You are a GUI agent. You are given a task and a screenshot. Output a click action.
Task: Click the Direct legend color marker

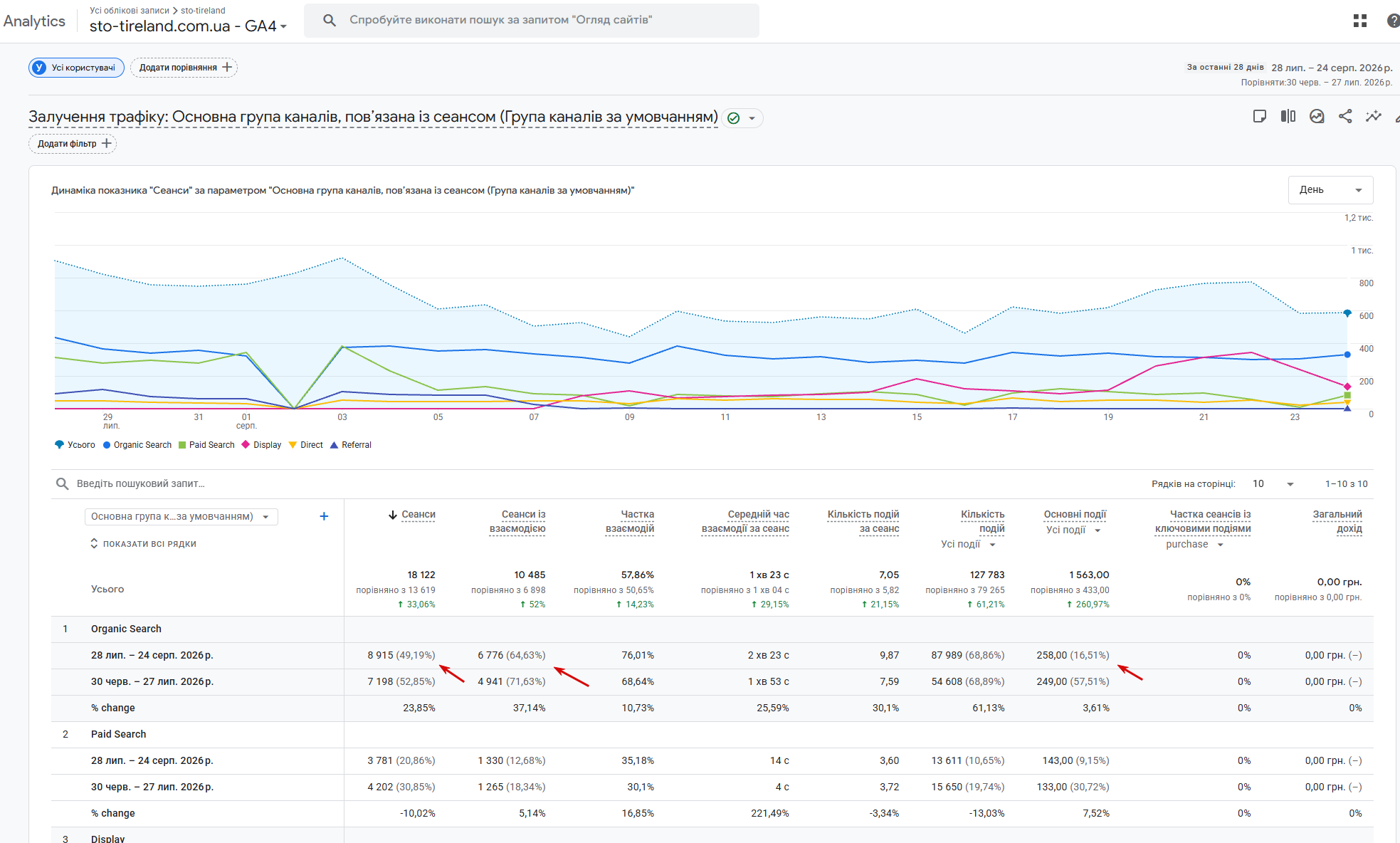click(293, 445)
